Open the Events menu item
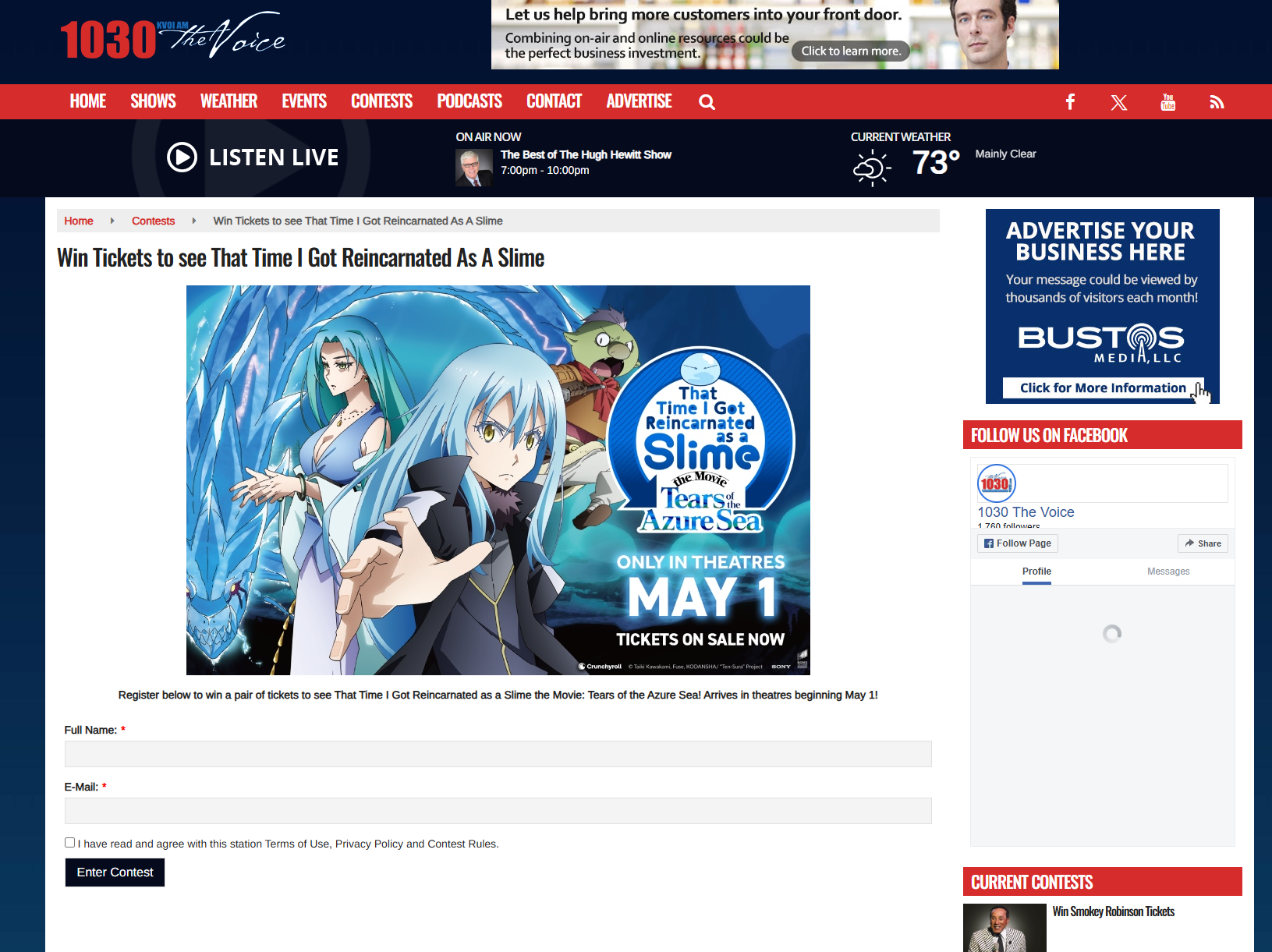Viewport: 1272px width, 952px height. pyautogui.click(x=304, y=101)
